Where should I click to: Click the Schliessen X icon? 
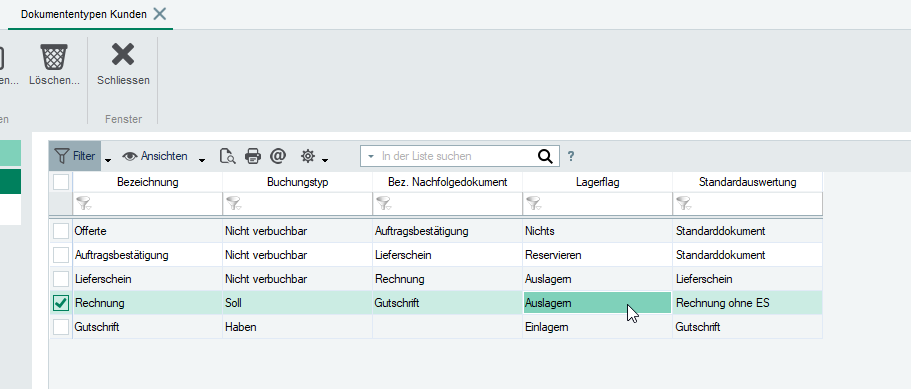[123, 55]
